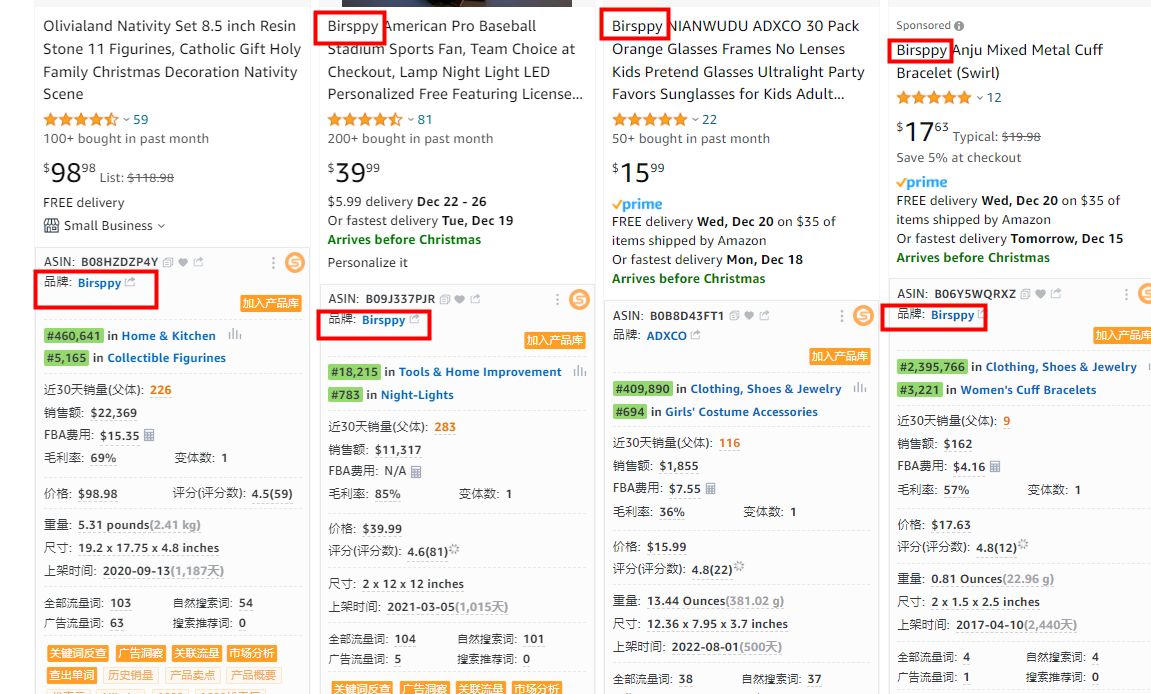The image size is (1151, 694).
Task: Open ASIN B0B8D43FT1 external link icon
Action: pos(764,315)
